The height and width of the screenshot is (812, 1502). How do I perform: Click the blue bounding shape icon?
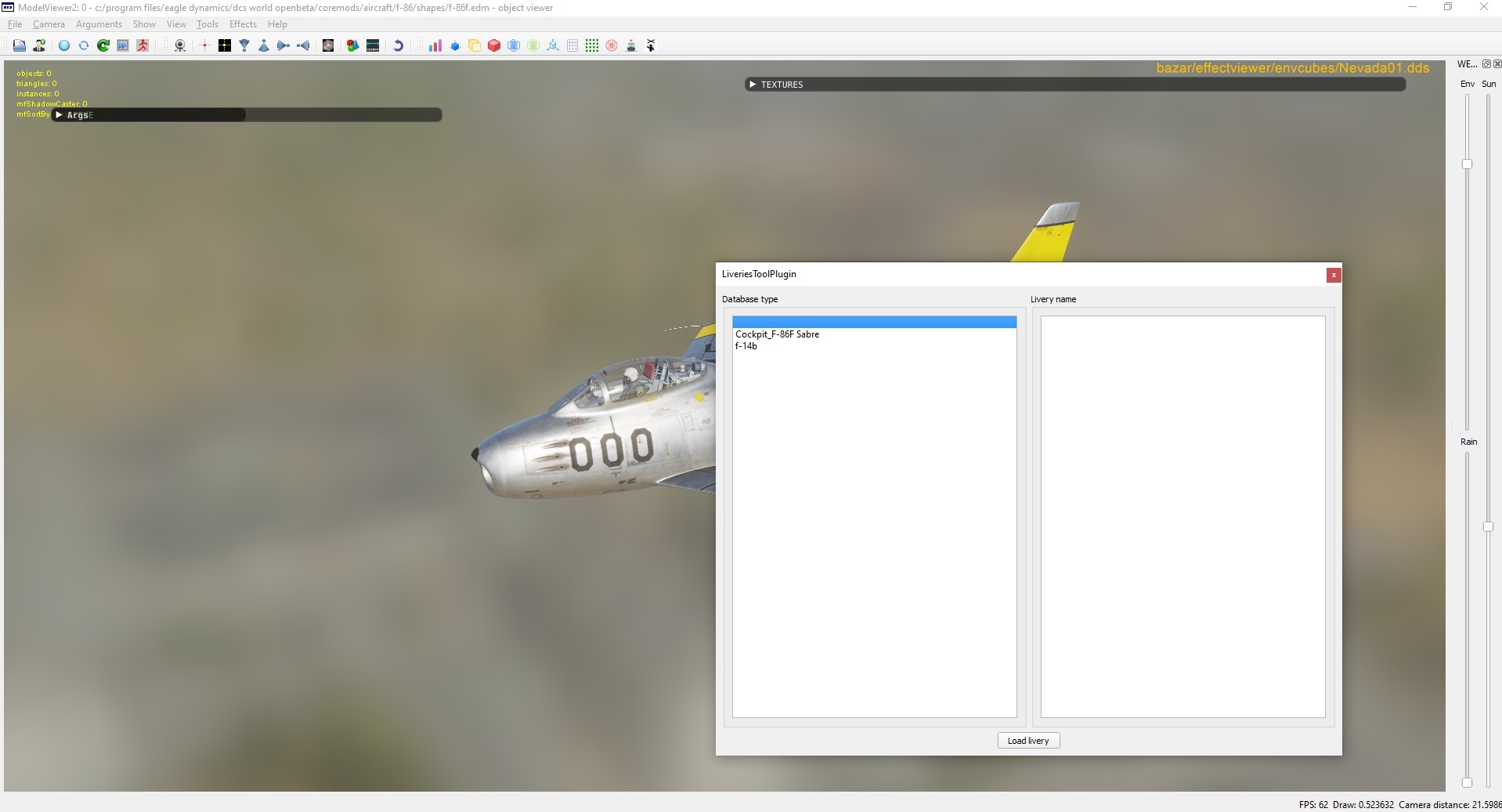click(x=514, y=45)
